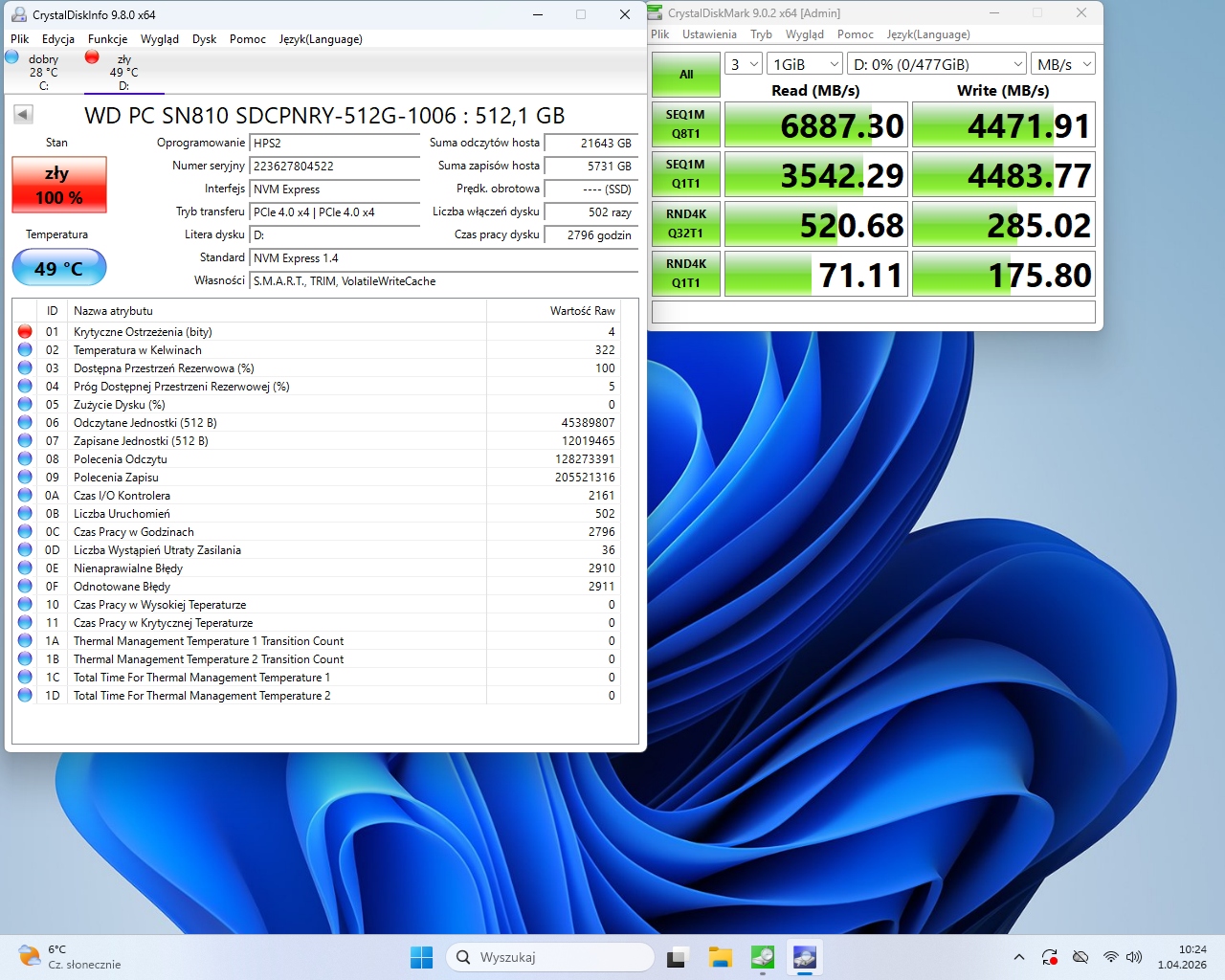Image resolution: width=1225 pixels, height=980 pixels.
Task: Start the SEQ1M Q8T1 benchmark test
Action: 686,124
